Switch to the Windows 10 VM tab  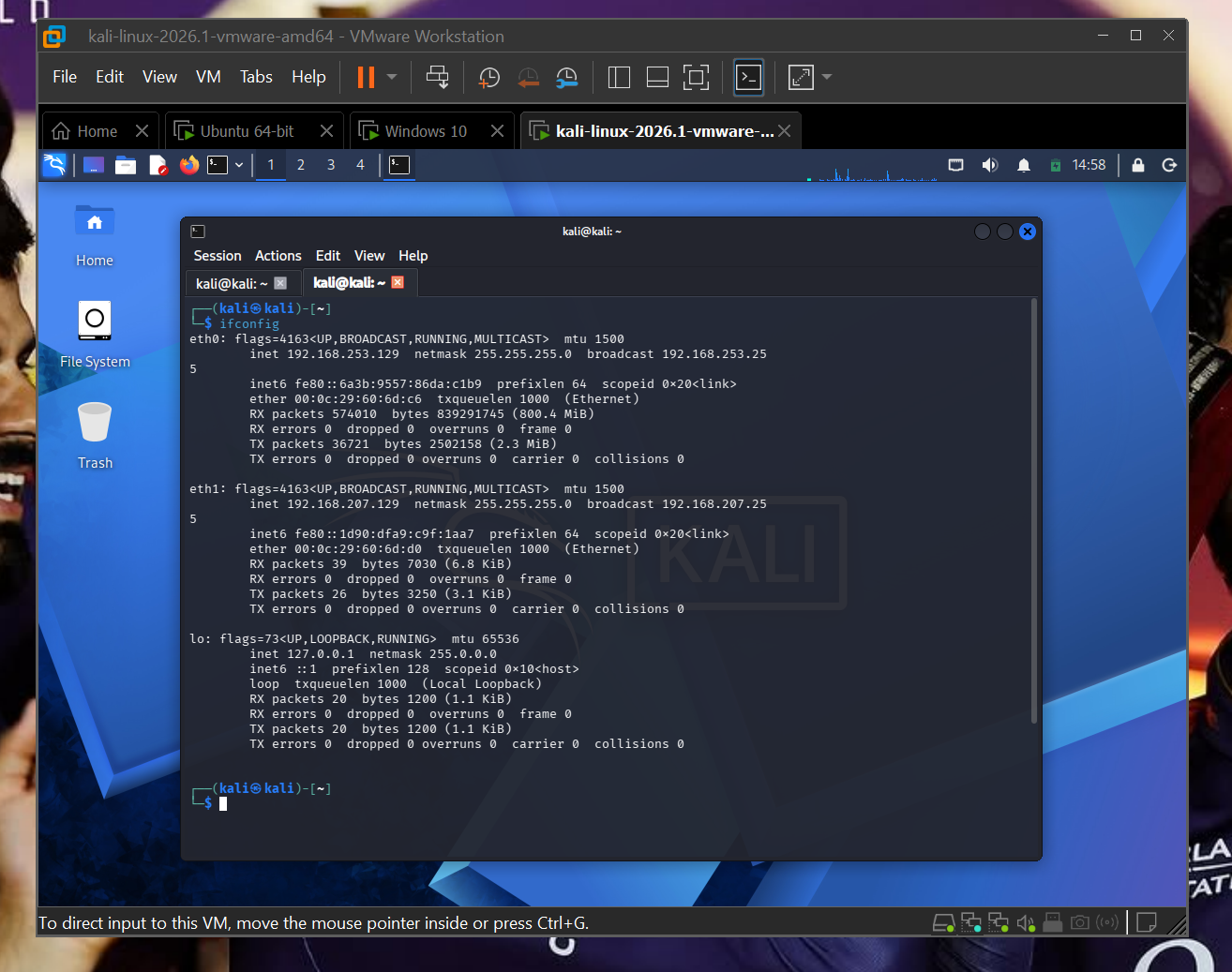(x=426, y=131)
